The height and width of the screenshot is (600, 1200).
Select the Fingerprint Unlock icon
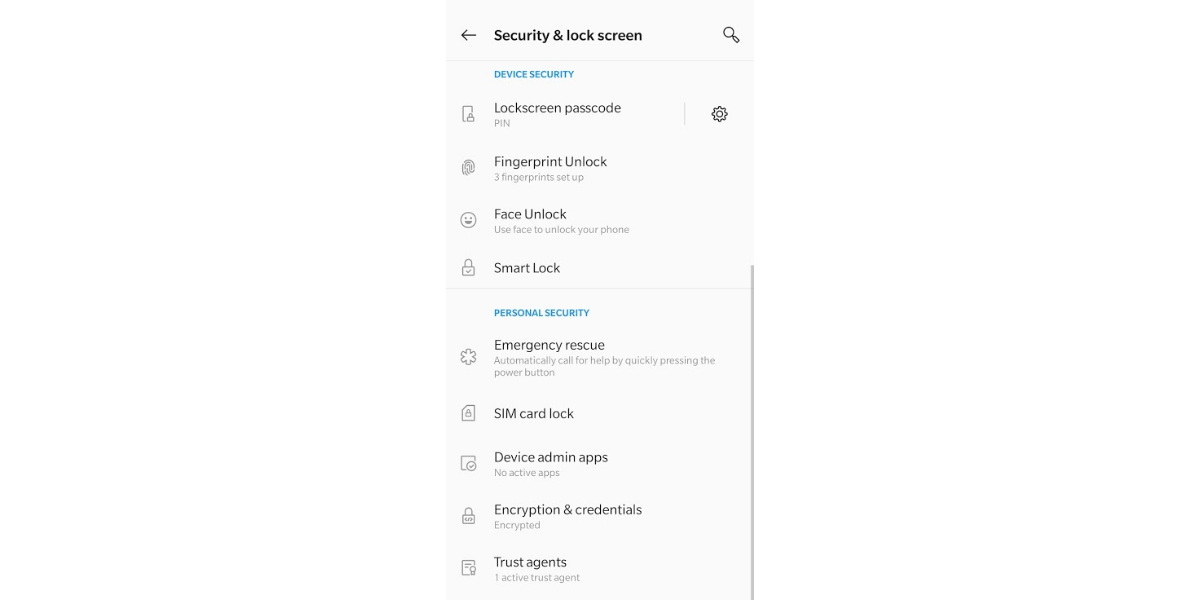tap(468, 167)
